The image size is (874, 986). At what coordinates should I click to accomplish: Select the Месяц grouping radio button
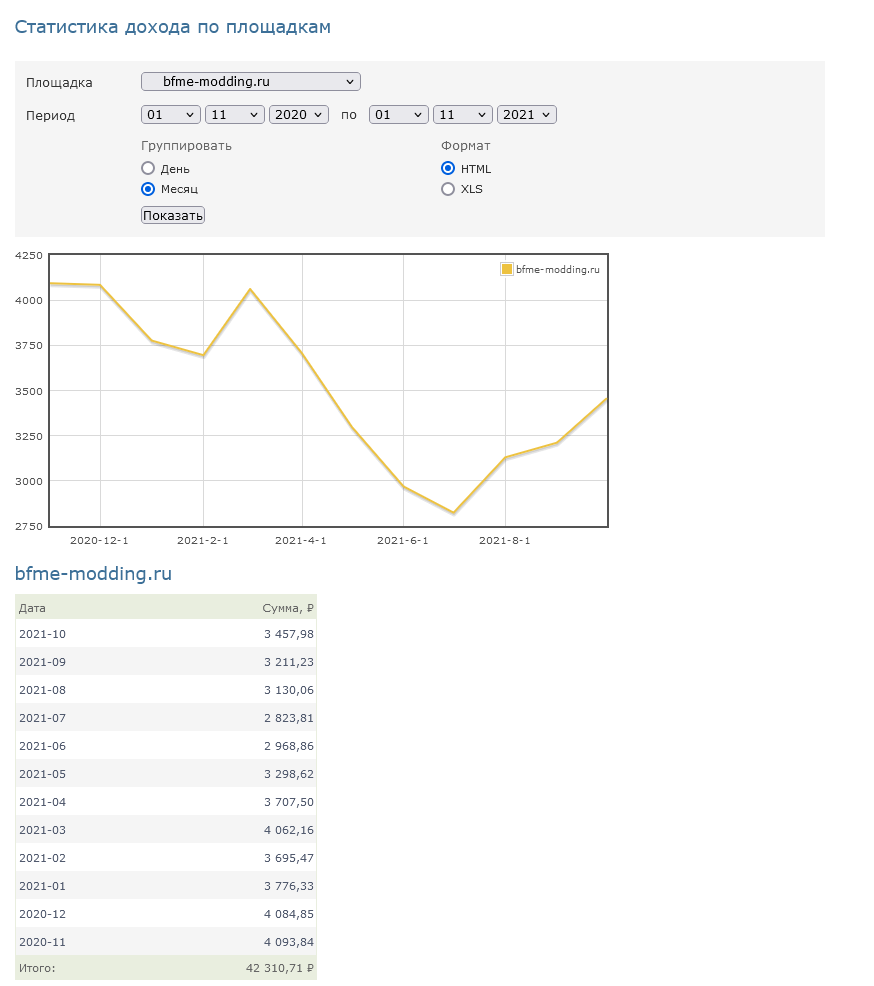(x=148, y=189)
